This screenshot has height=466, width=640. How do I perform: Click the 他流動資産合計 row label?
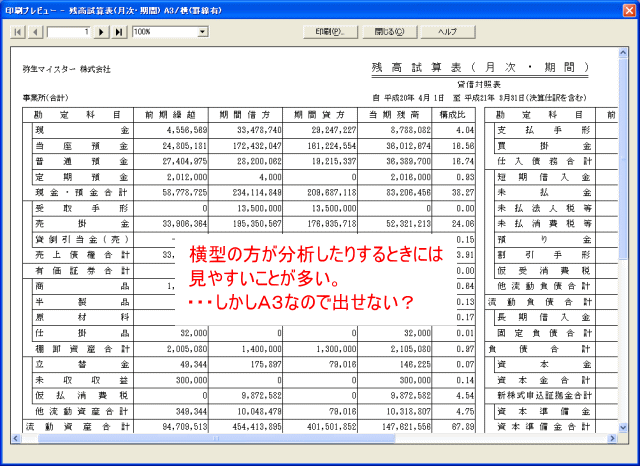pyautogui.click(x=82, y=412)
